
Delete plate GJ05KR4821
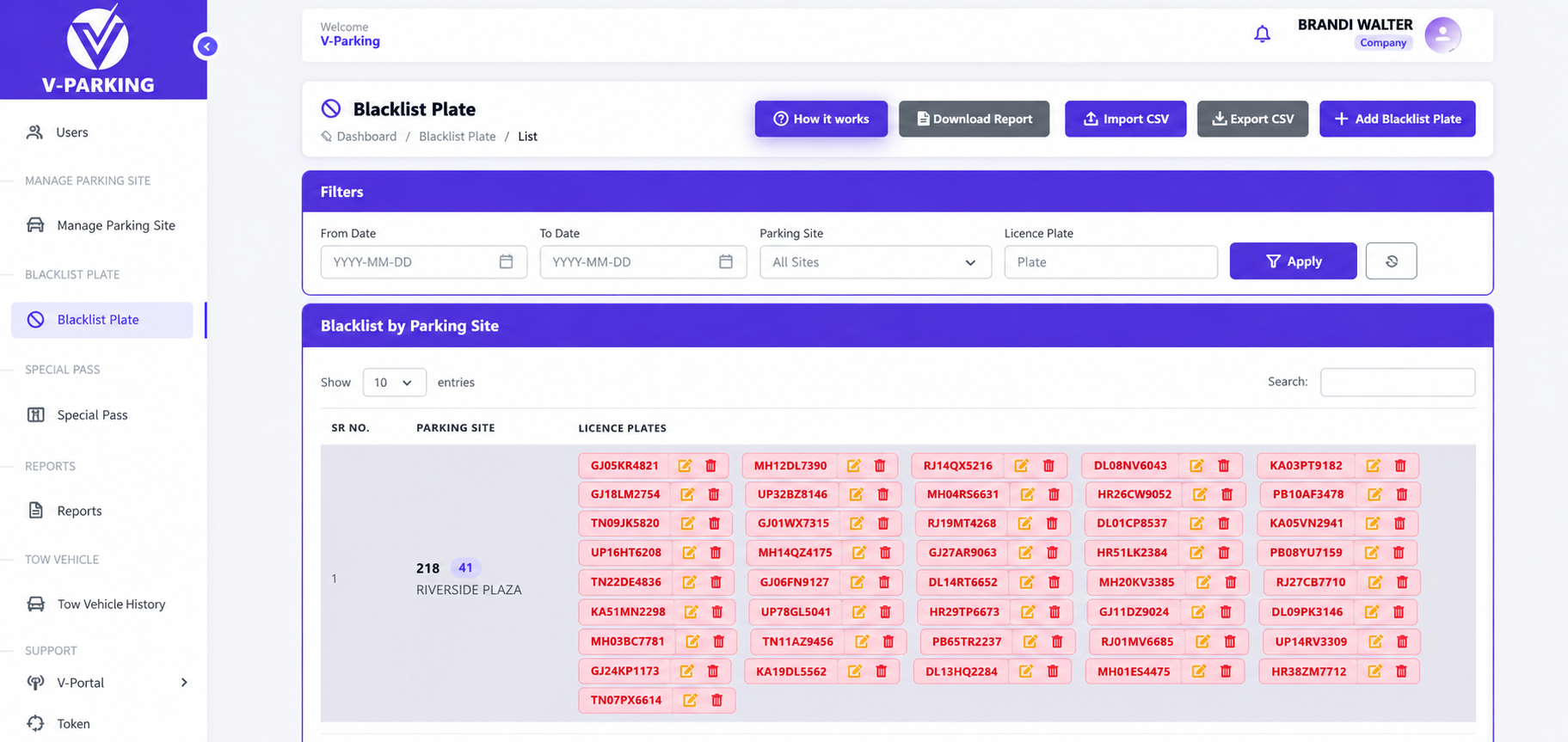pyautogui.click(x=710, y=466)
